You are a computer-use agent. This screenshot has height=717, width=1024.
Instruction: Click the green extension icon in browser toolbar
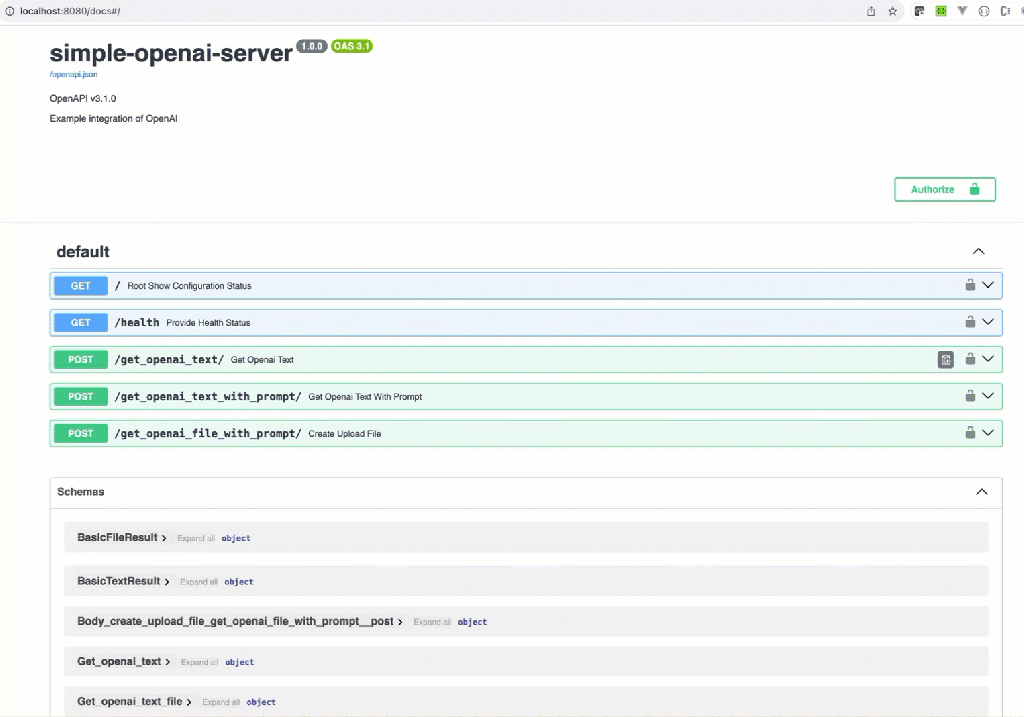pos(941,11)
